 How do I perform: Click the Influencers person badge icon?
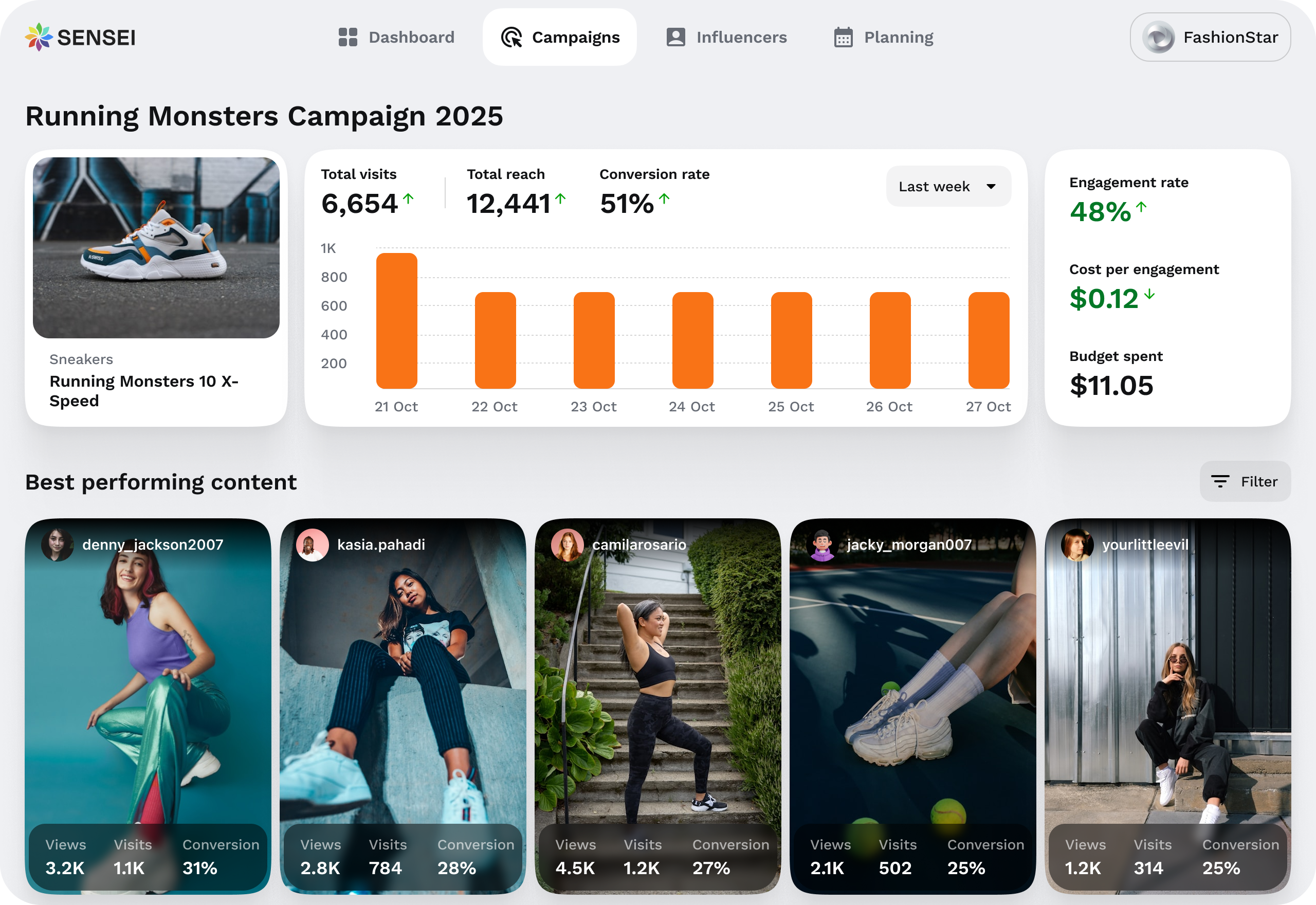675,37
